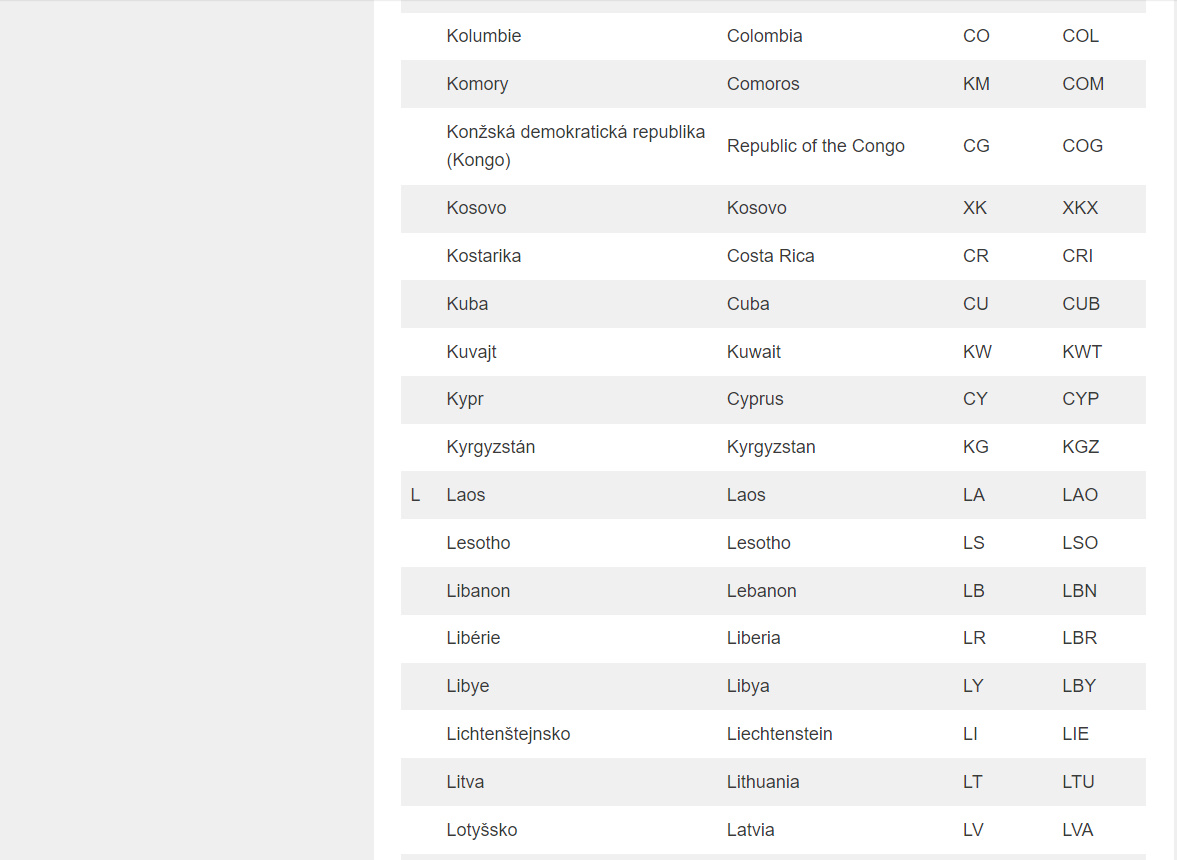Select the KGZ code for Kyrgyzstan
This screenshot has width=1177, height=860.
[x=1080, y=447]
